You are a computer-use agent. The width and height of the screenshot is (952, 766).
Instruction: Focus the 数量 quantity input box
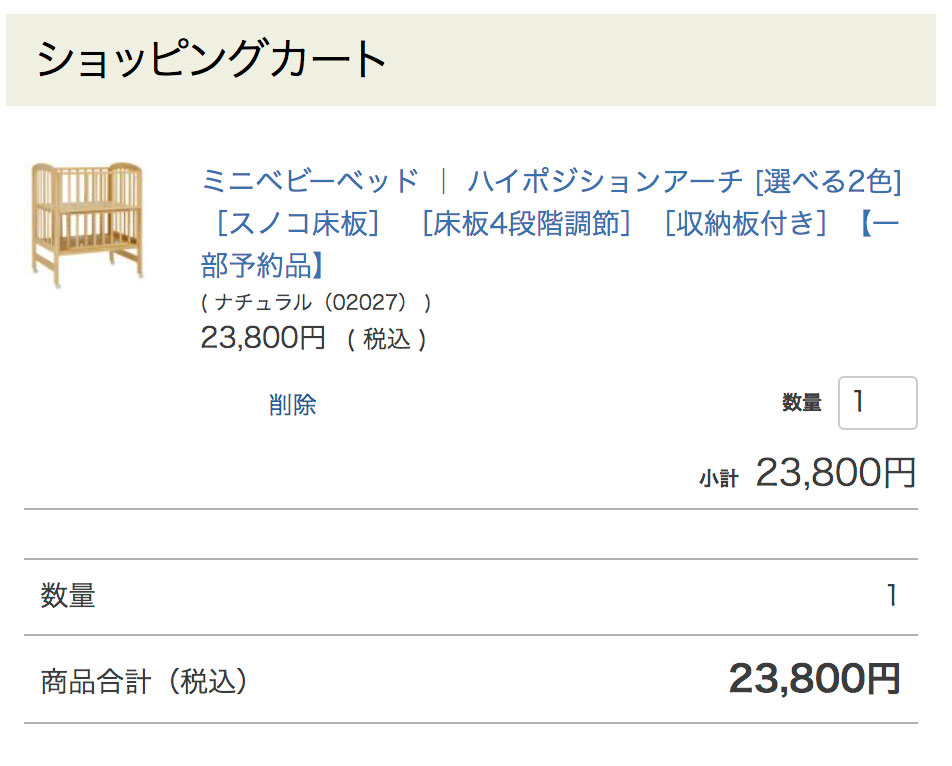[x=877, y=403]
